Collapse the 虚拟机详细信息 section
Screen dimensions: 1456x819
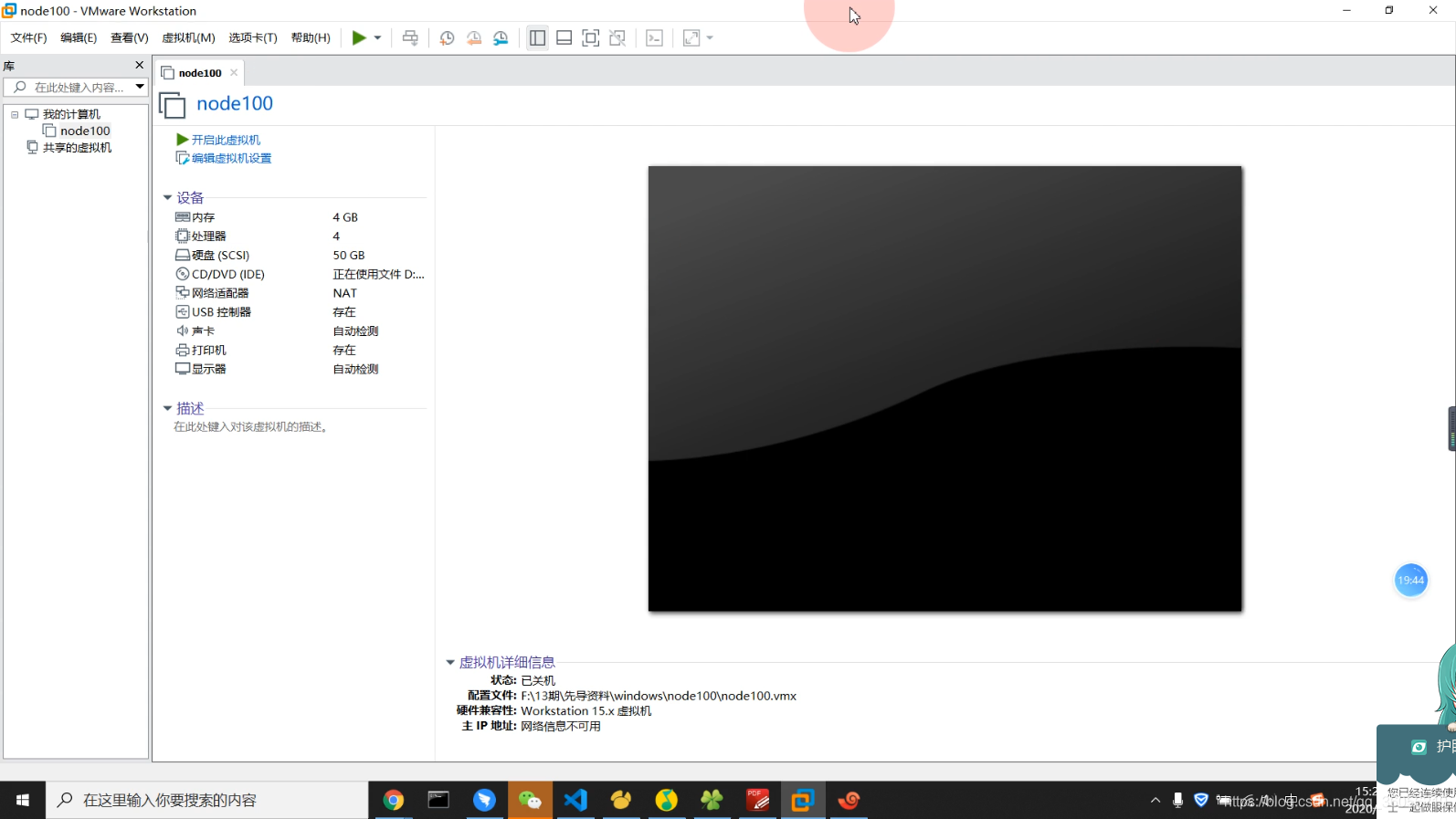pyautogui.click(x=450, y=662)
